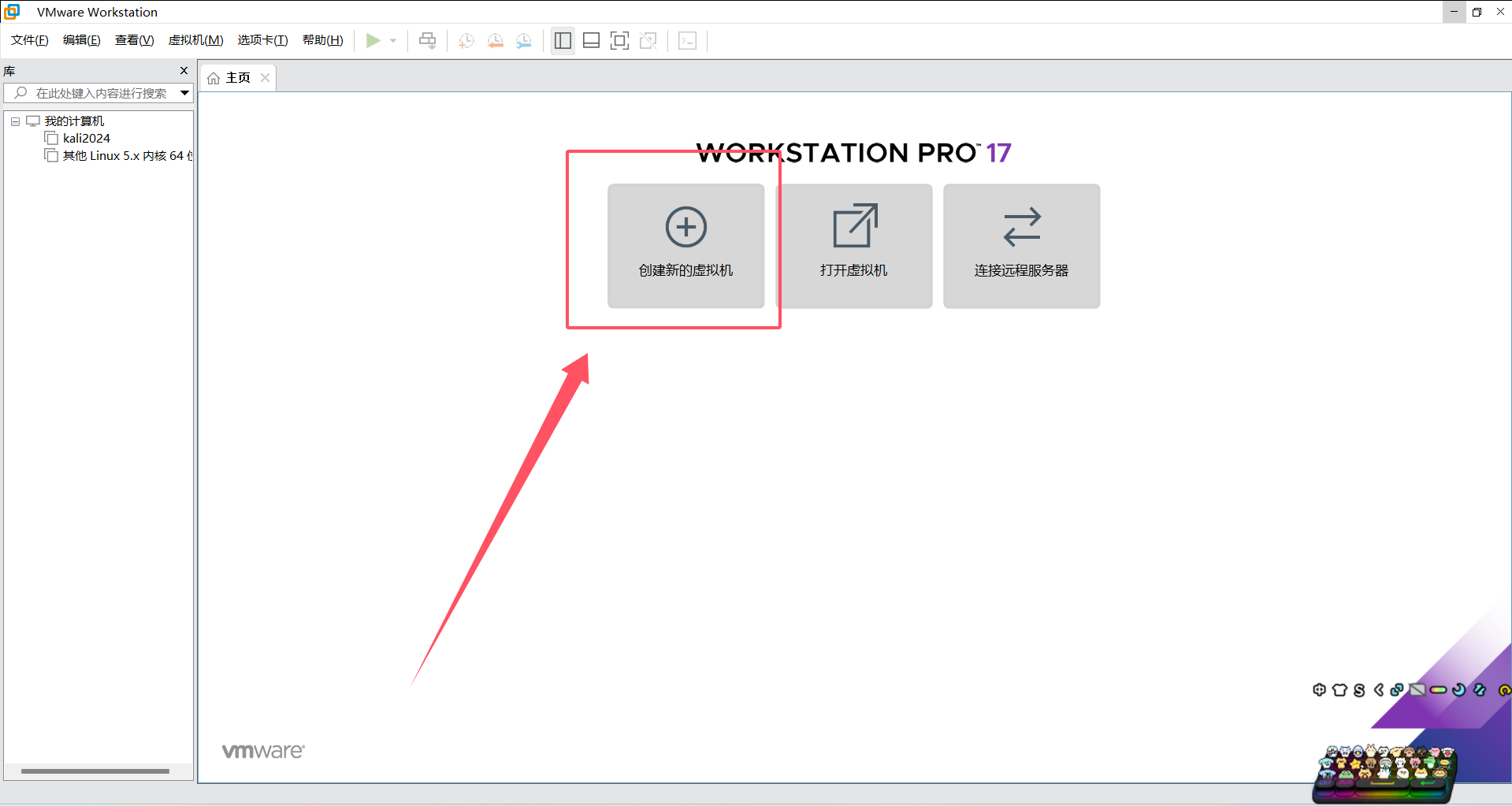Close the 库 library panel

[x=184, y=71]
